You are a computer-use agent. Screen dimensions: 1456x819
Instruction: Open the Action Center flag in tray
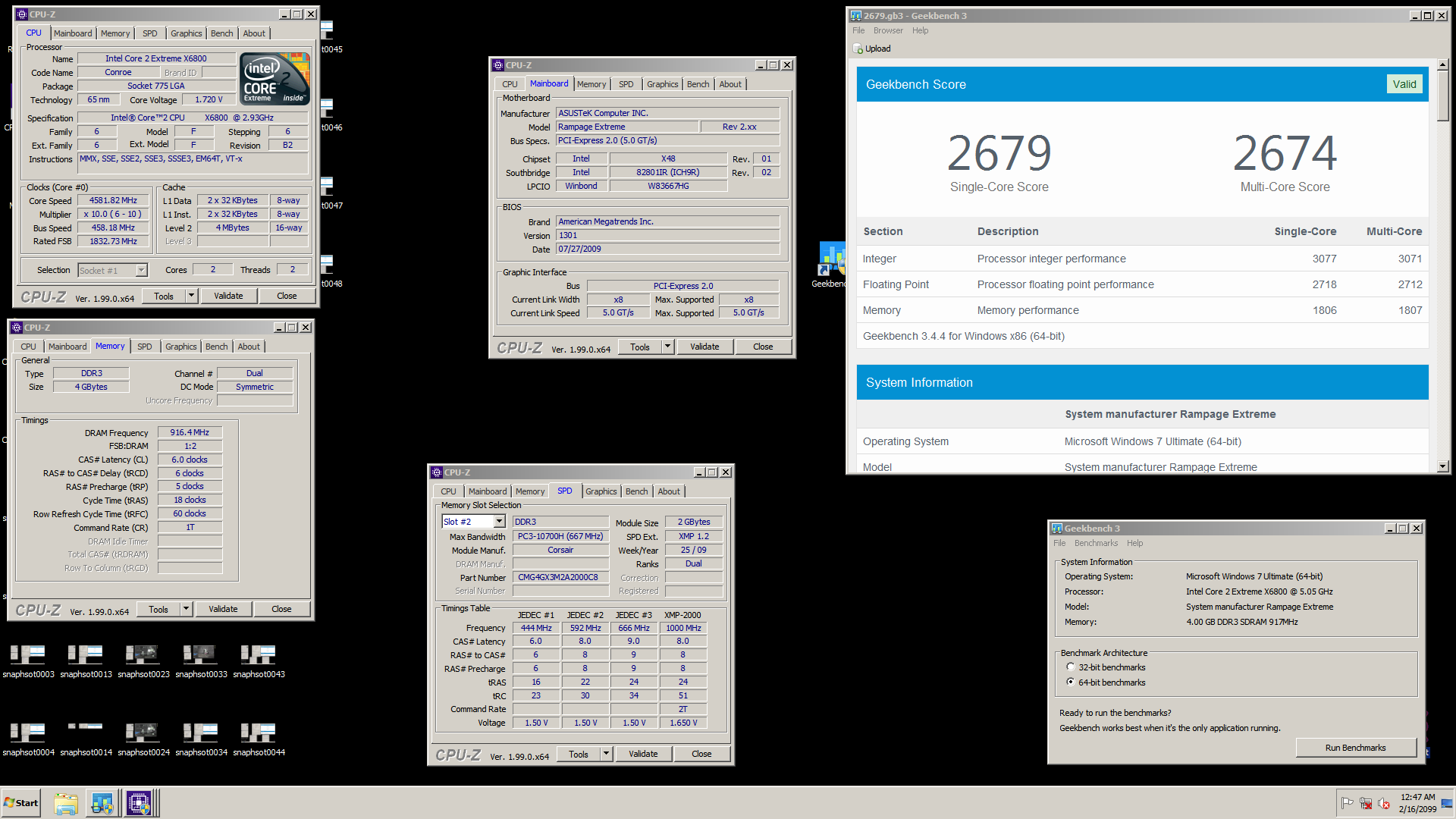[1348, 803]
